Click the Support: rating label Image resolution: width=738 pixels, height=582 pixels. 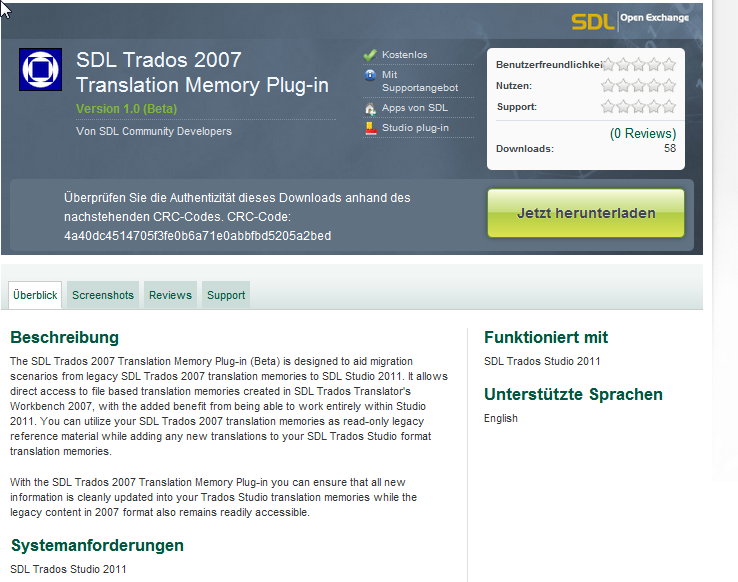click(x=517, y=107)
